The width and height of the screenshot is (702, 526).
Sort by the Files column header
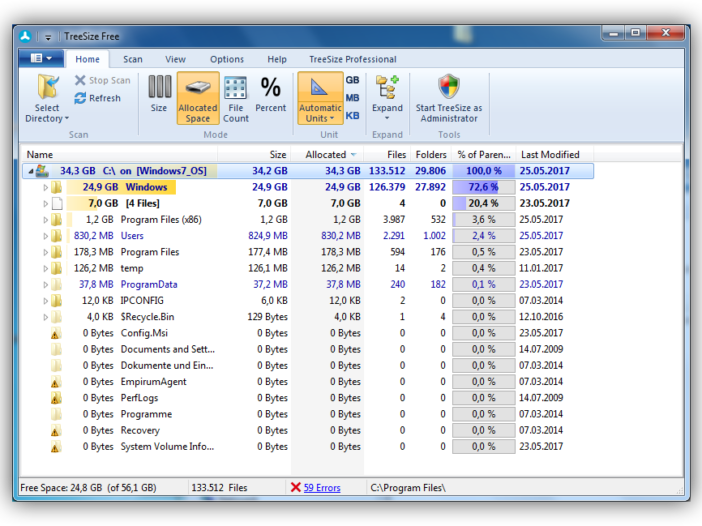click(387, 155)
